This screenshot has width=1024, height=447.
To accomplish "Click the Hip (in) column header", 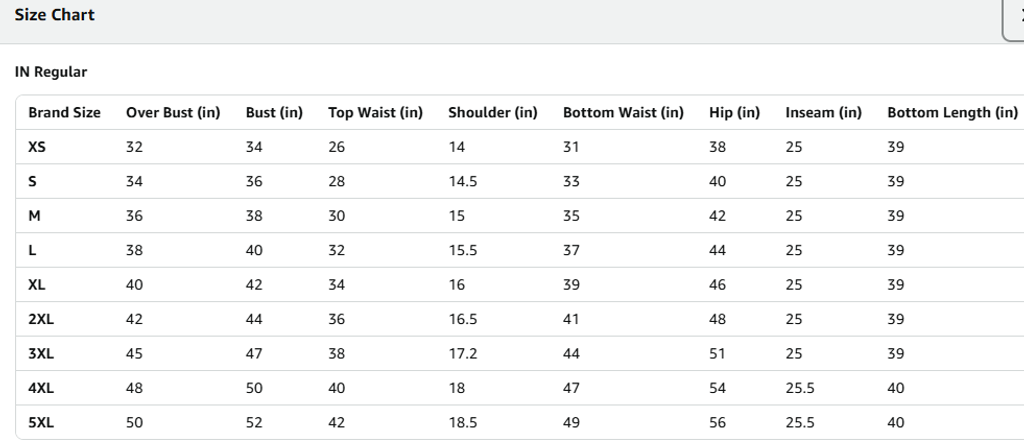I will click(x=735, y=112).
